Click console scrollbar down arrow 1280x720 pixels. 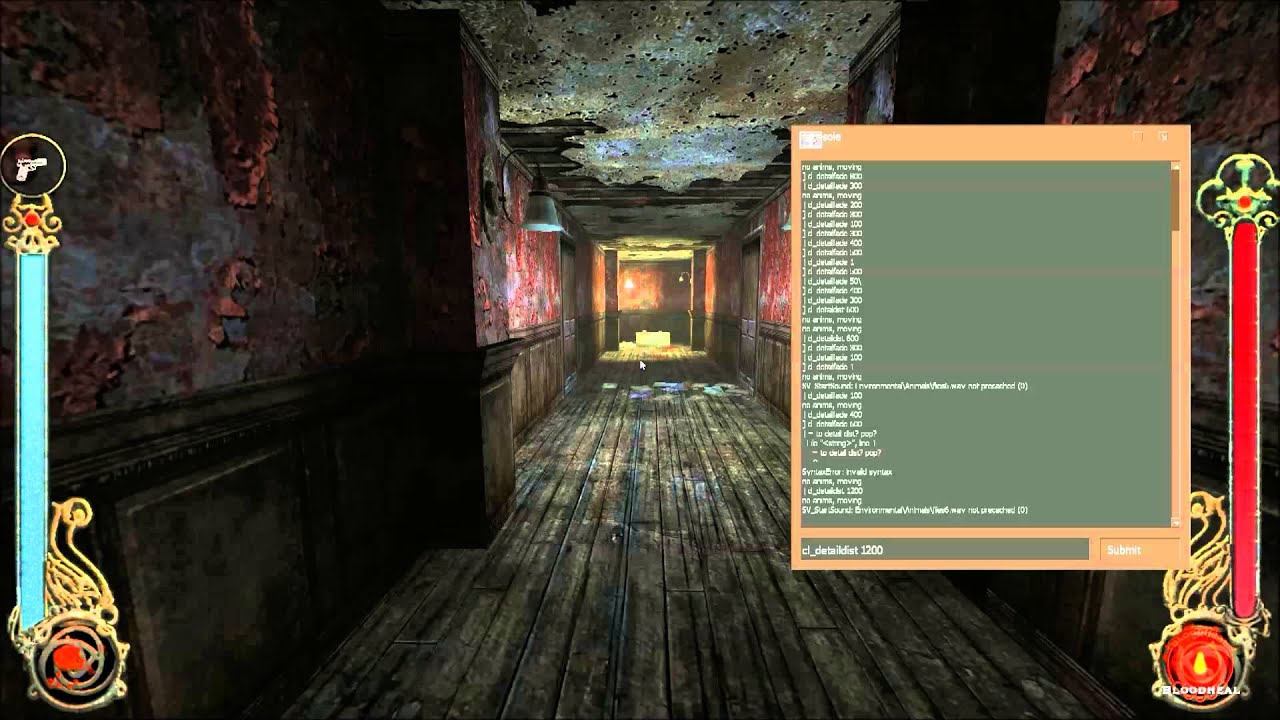pos(1176,522)
